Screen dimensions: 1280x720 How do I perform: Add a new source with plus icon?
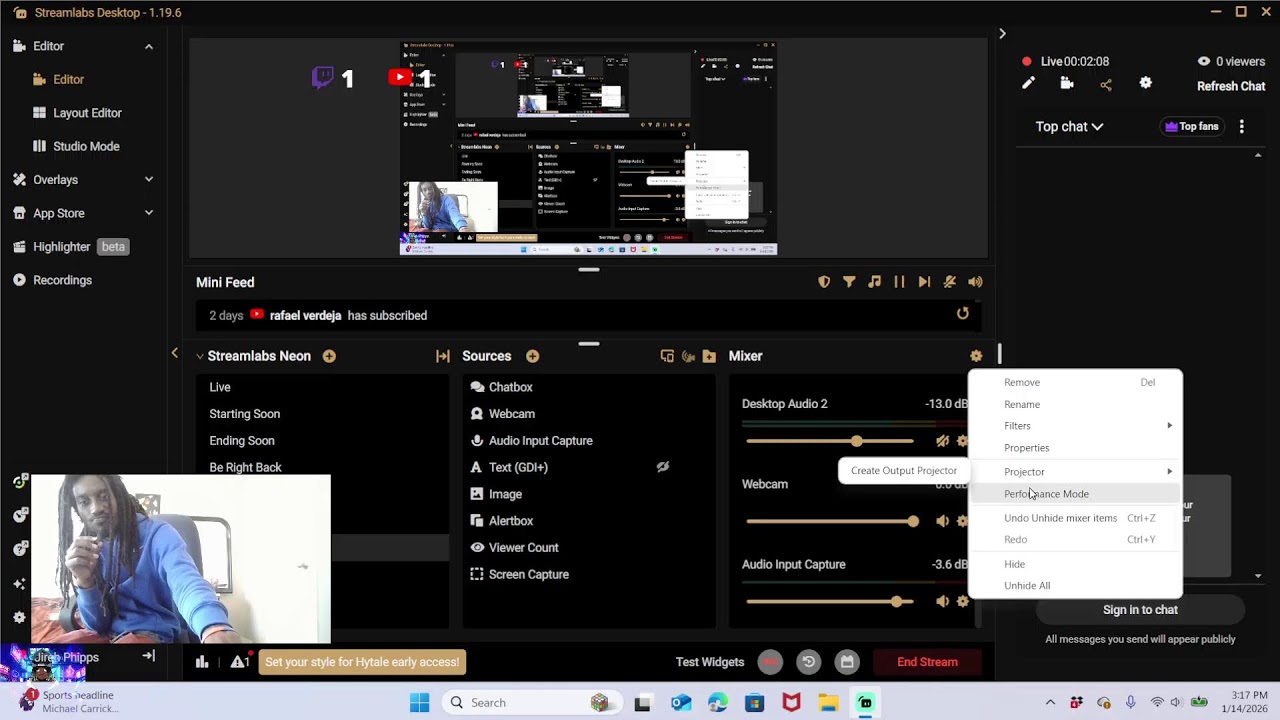coord(533,356)
